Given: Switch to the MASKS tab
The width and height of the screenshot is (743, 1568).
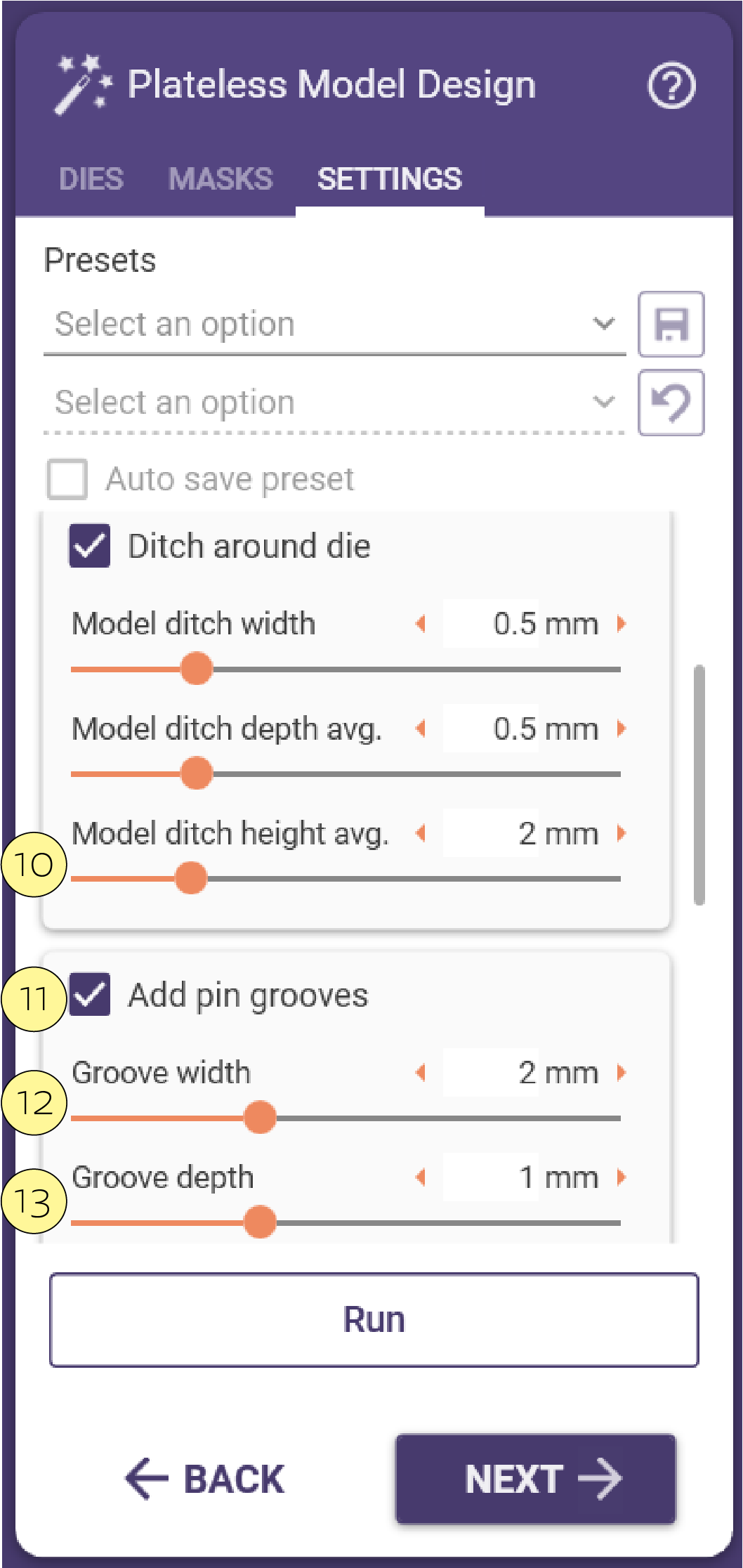Looking at the screenshot, I should pos(221,179).
